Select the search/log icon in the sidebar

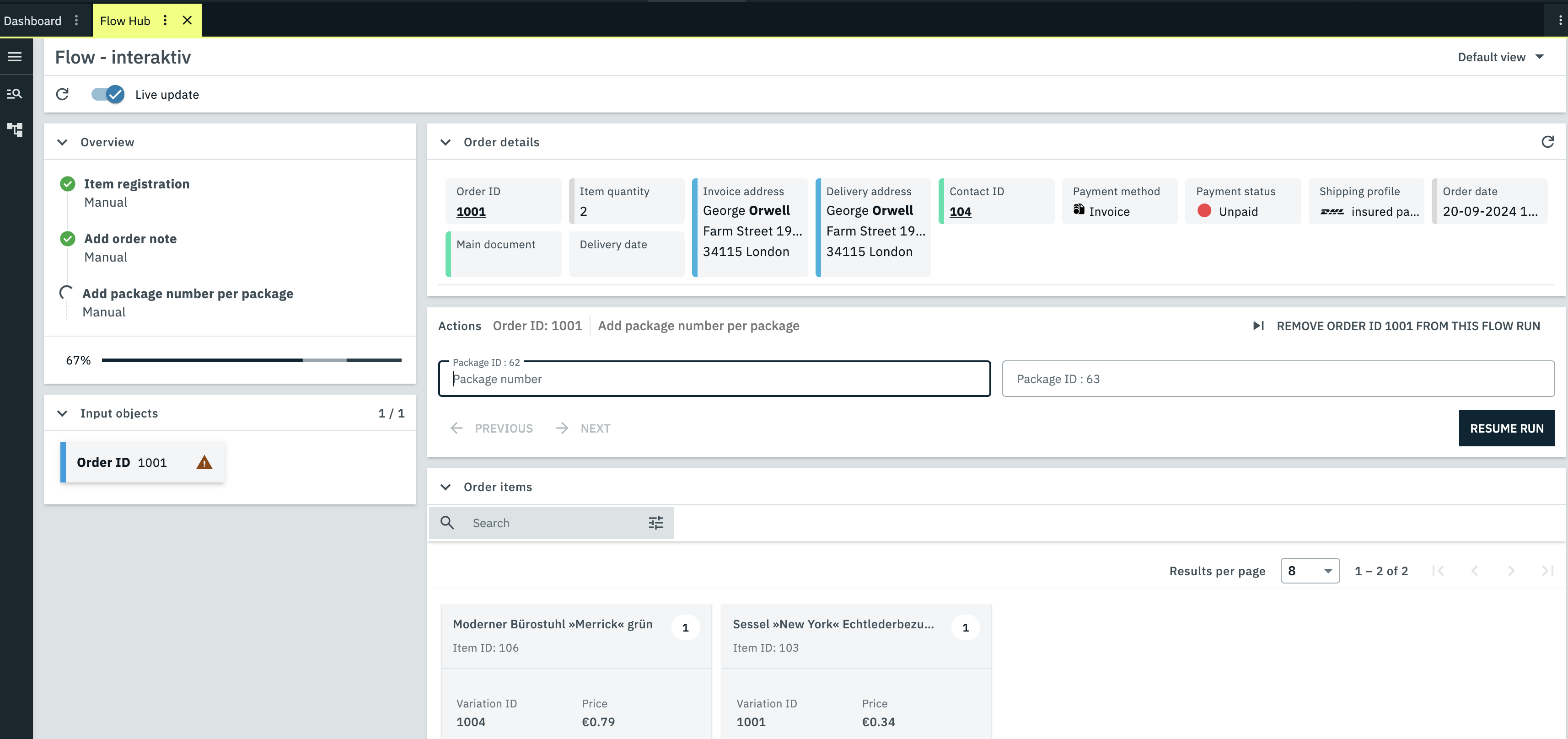pos(15,94)
